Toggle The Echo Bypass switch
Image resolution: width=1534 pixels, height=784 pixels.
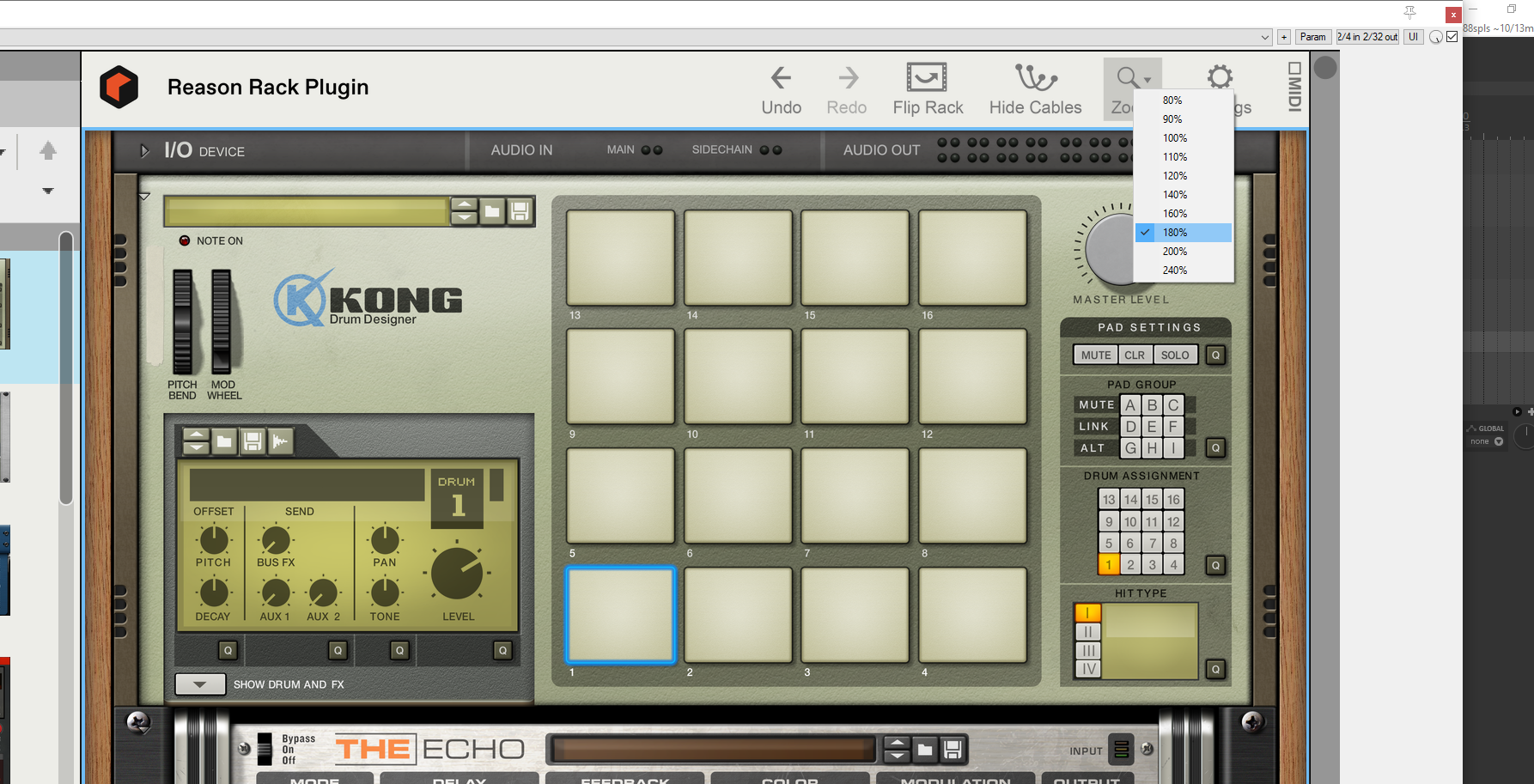click(x=265, y=749)
